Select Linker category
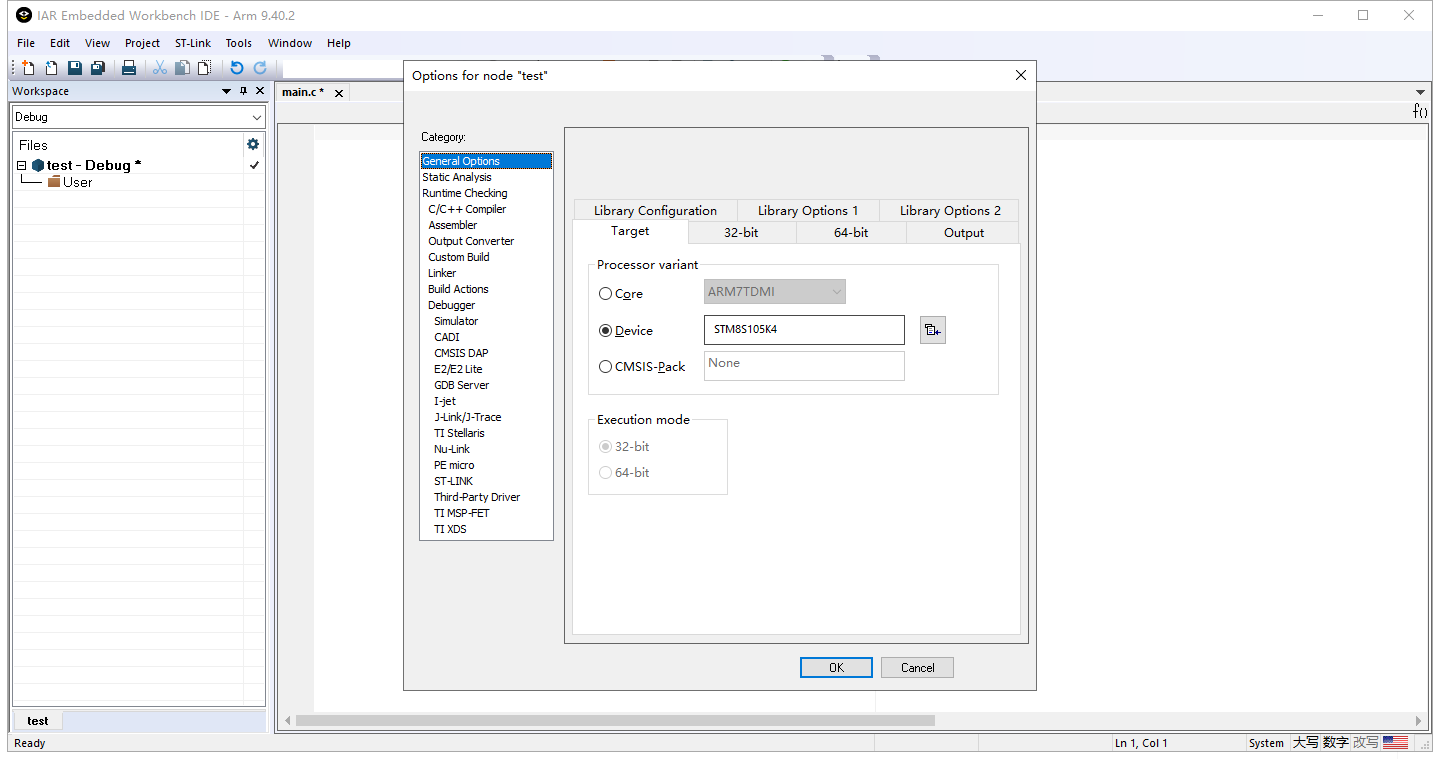1440x759 pixels. (442, 273)
